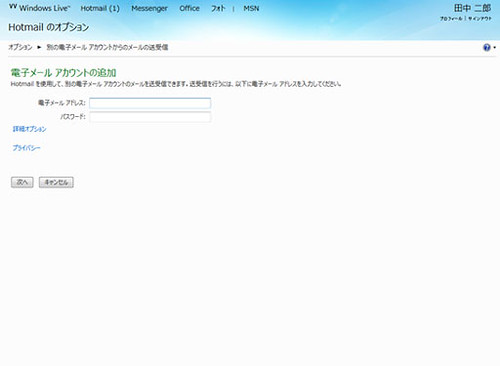Open Hotmail (1) in the top menu

pos(100,8)
